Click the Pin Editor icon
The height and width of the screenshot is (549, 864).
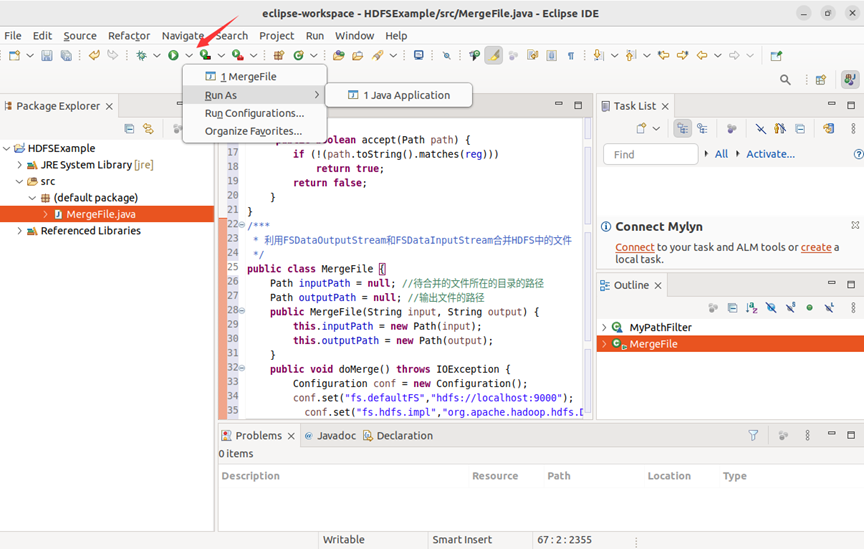(776, 55)
